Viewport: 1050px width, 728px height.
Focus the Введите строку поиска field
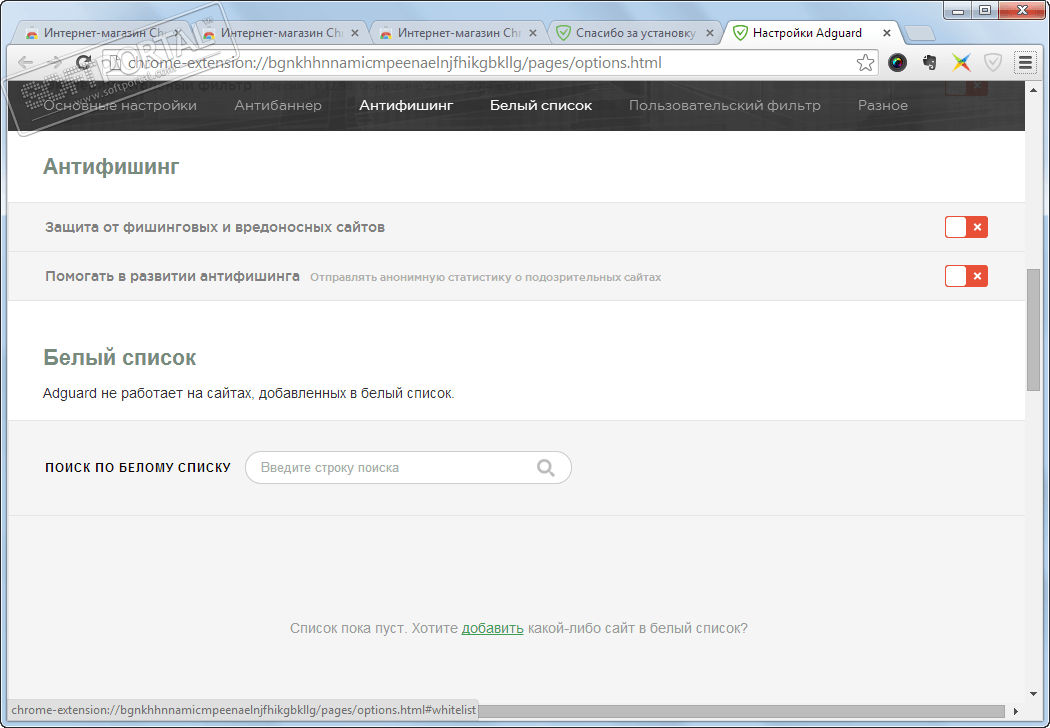[x=408, y=467]
